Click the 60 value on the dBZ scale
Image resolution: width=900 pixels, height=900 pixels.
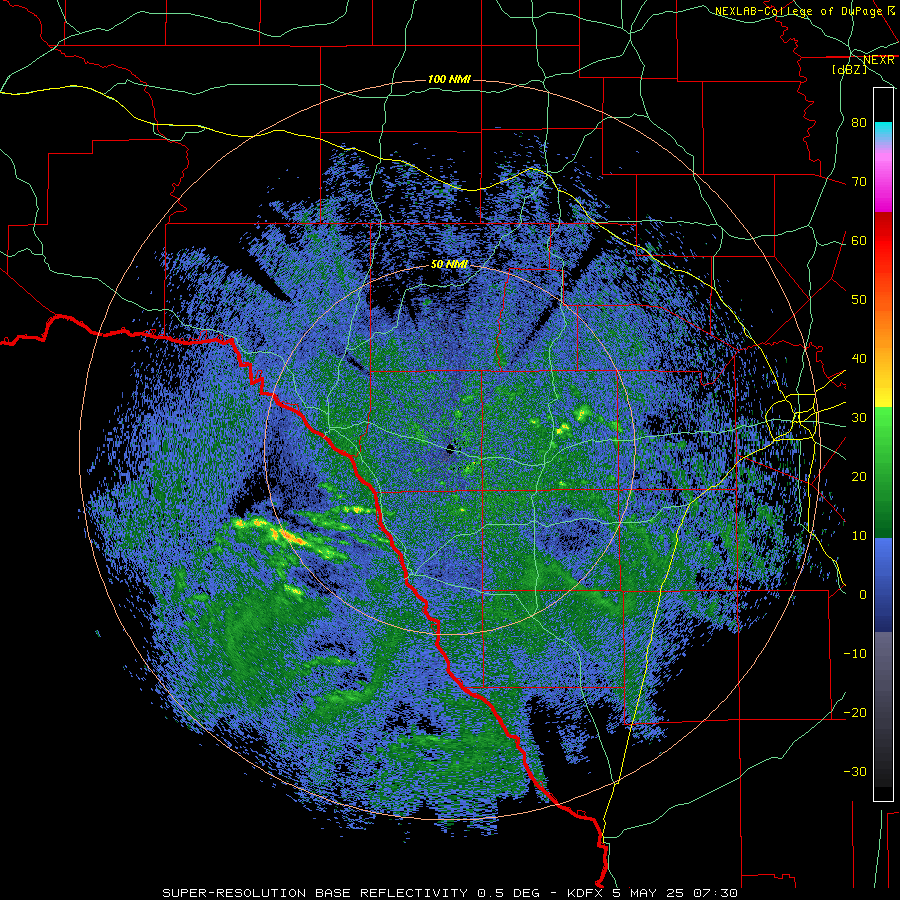pos(859,240)
